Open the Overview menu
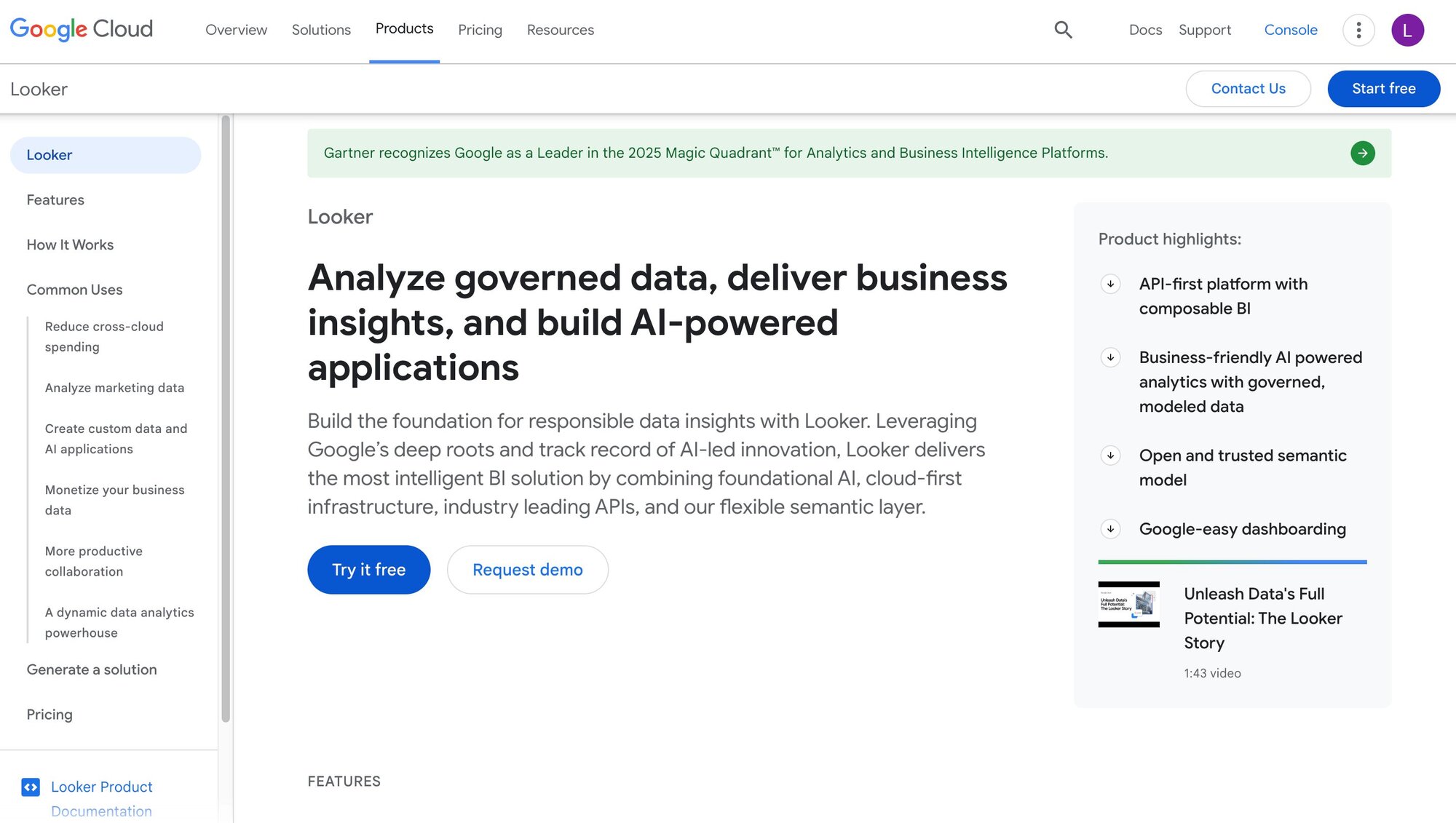The width and height of the screenshot is (1456, 823). (x=236, y=30)
